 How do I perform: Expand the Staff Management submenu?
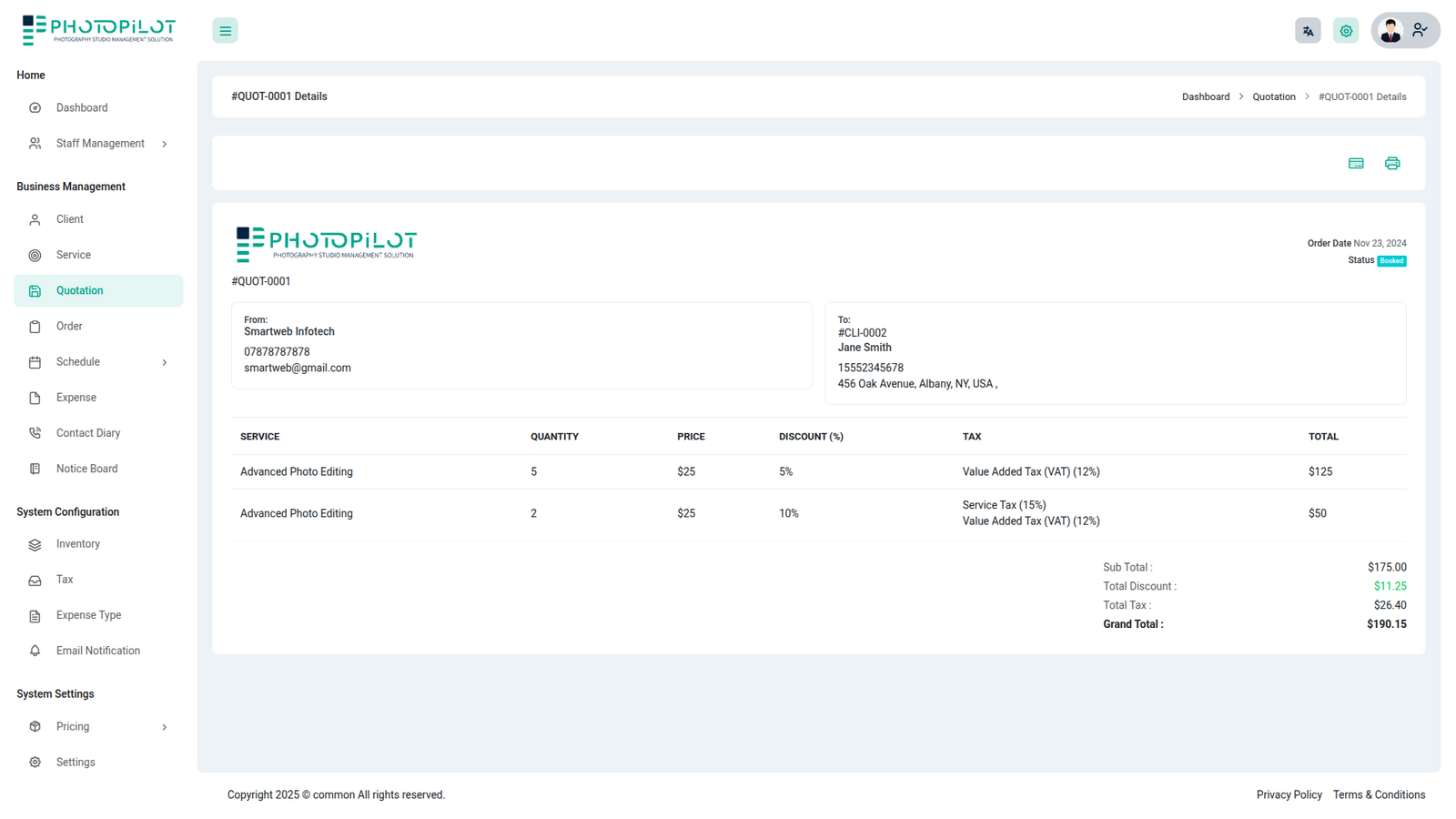click(164, 144)
